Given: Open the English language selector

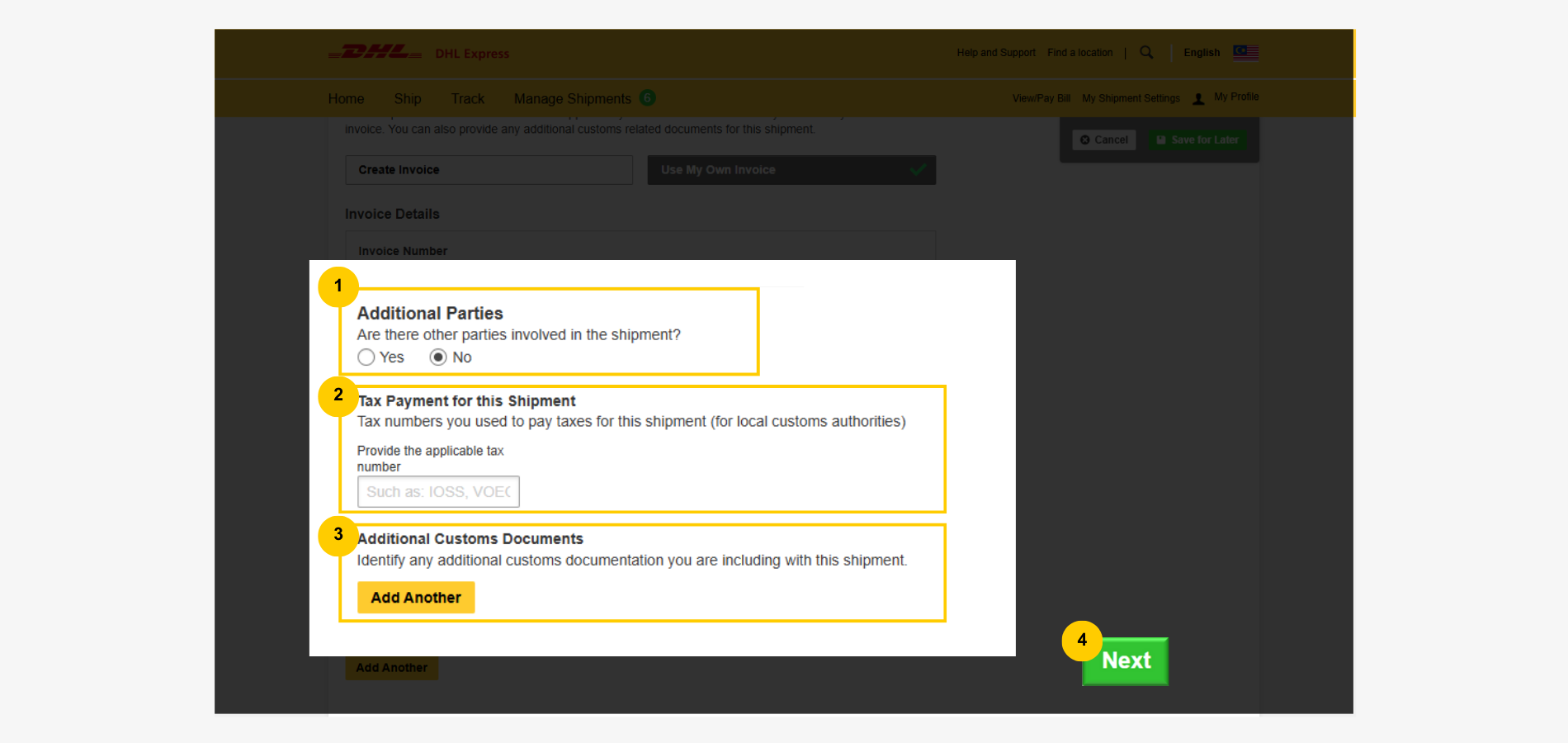Looking at the screenshot, I should click(x=1202, y=53).
